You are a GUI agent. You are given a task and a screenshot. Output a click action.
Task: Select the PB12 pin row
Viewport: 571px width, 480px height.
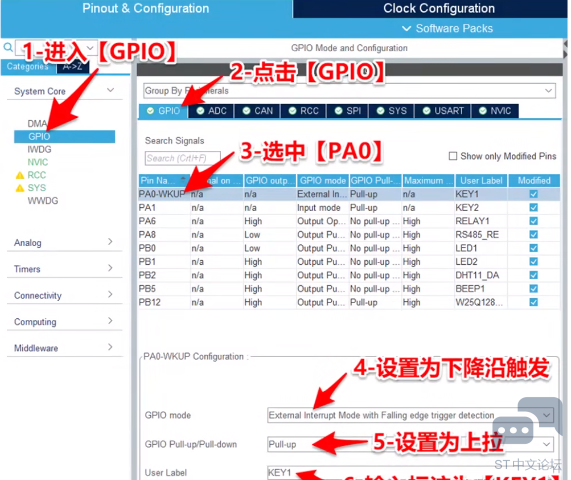(x=349, y=302)
